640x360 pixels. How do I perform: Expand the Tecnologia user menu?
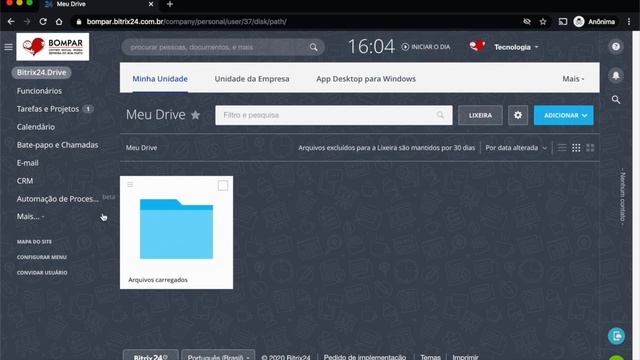pyautogui.click(x=516, y=47)
